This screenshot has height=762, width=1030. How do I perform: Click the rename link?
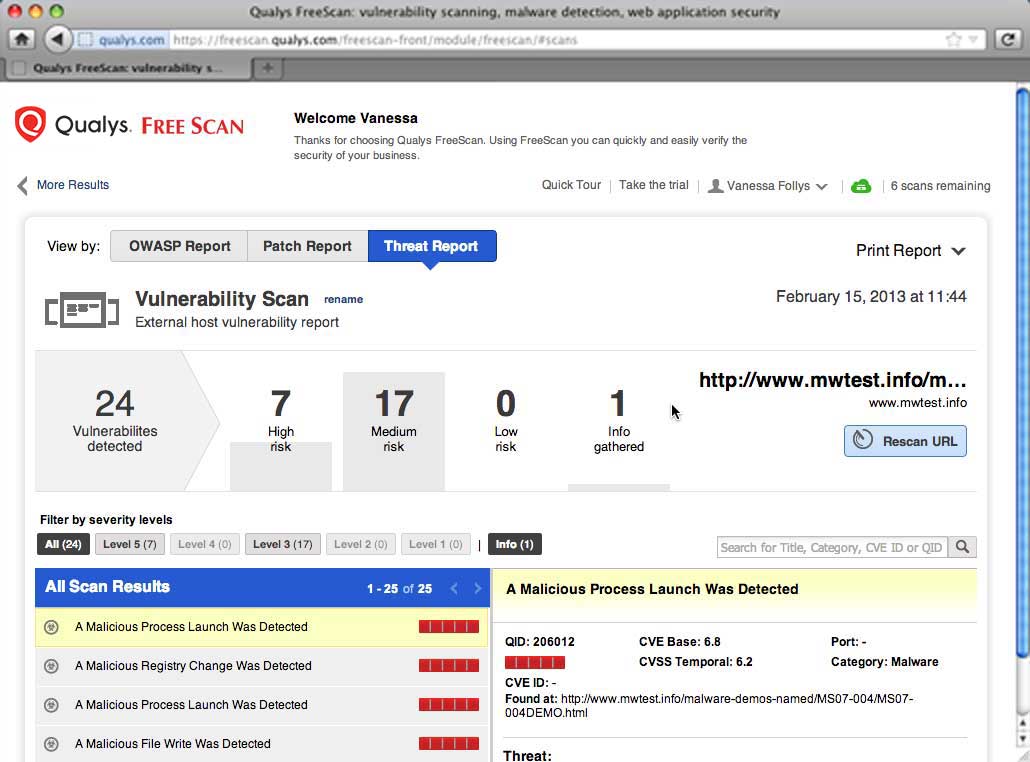click(x=343, y=300)
